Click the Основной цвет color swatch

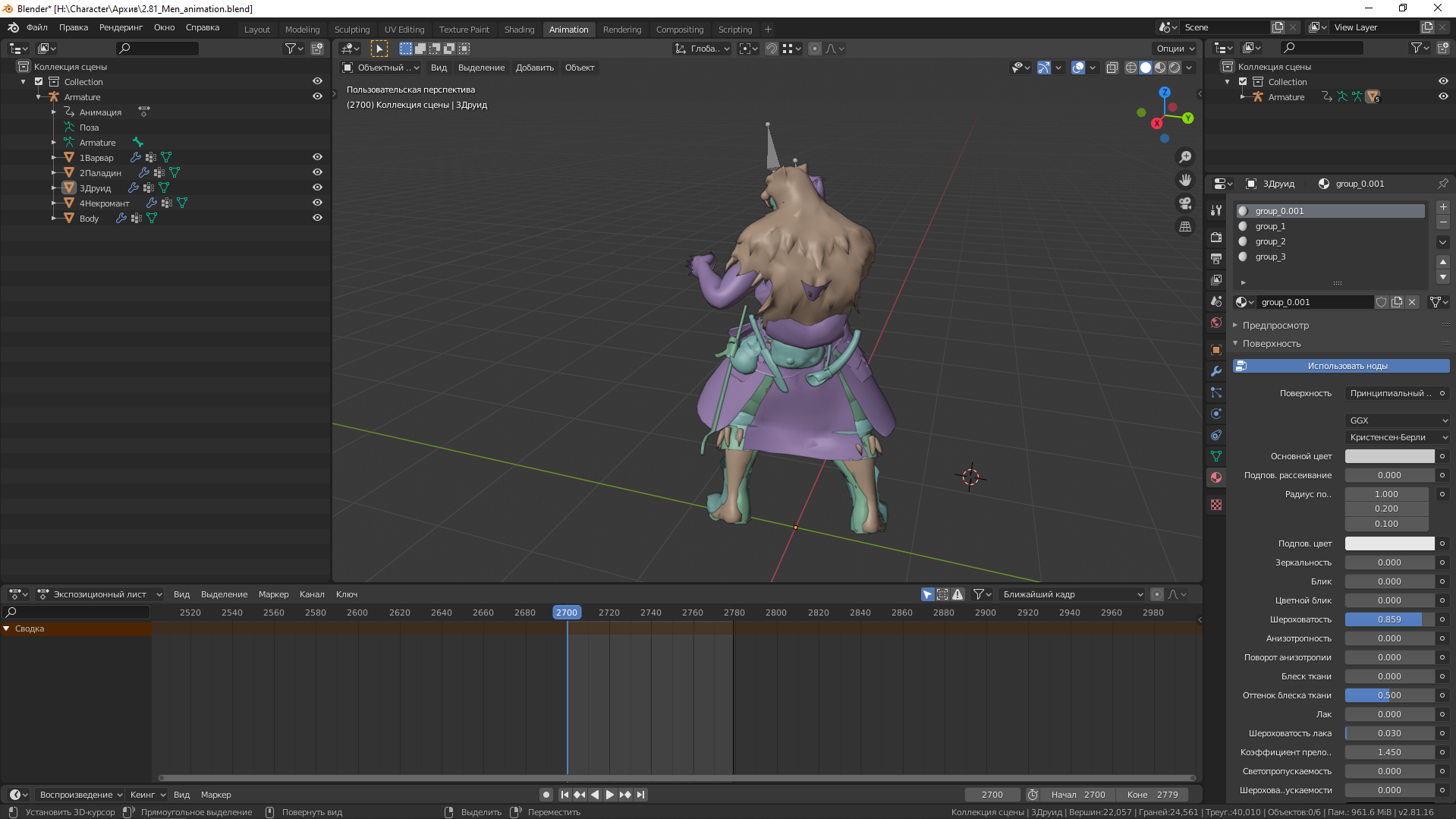pyautogui.click(x=1389, y=456)
